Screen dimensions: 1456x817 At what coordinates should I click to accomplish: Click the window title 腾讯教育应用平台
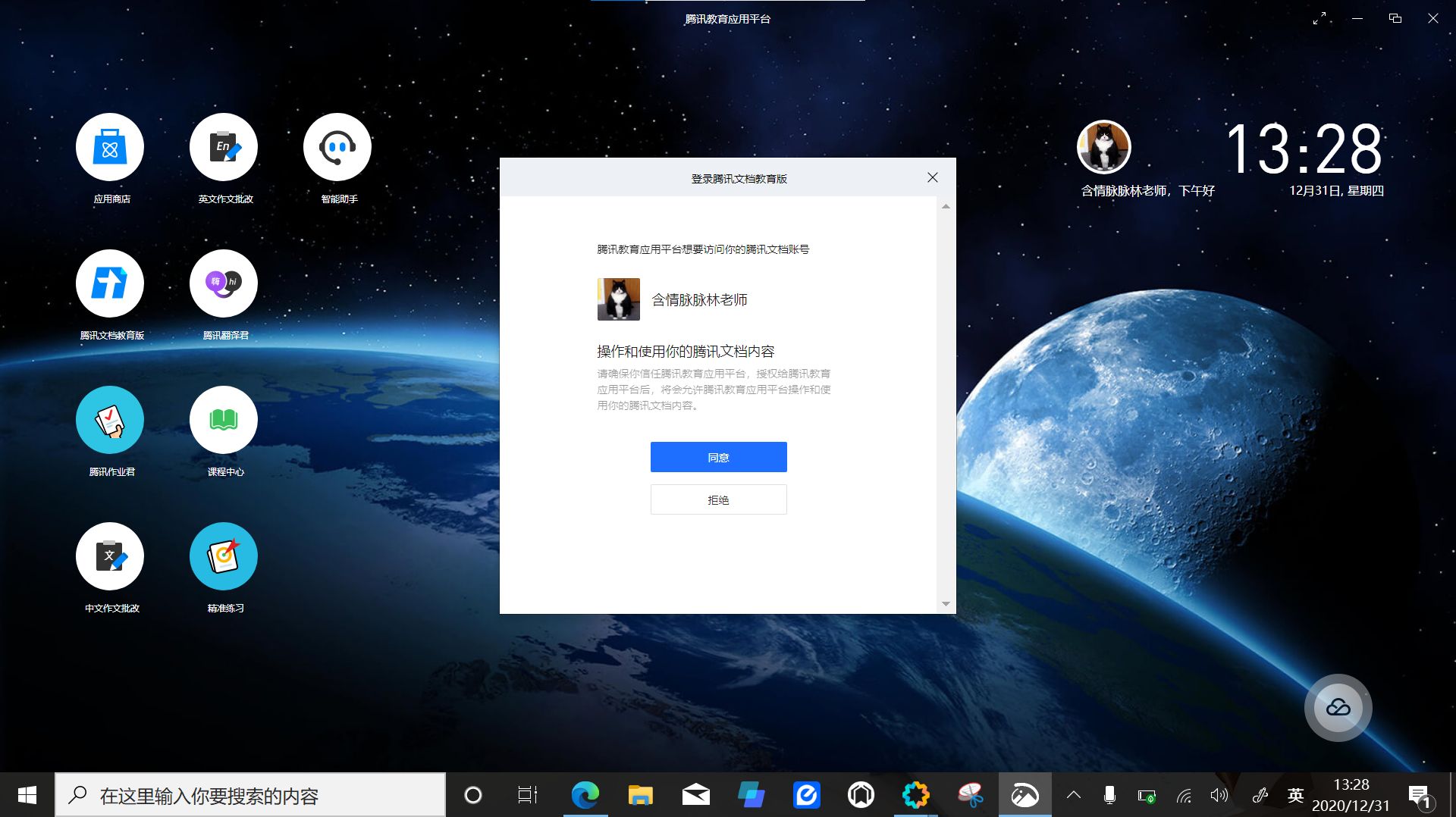point(727,19)
